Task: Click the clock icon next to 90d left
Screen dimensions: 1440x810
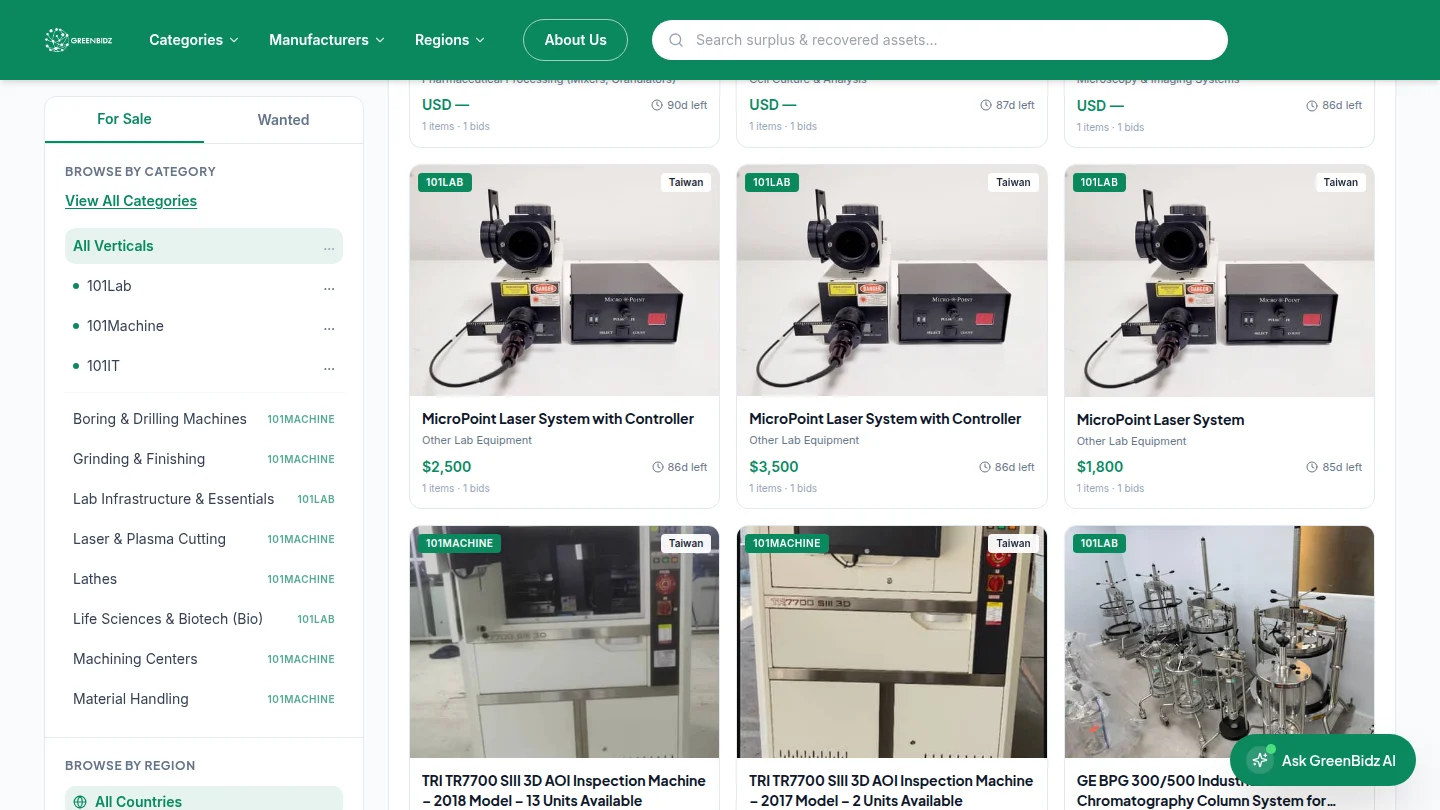Action: (x=657, y=105)
